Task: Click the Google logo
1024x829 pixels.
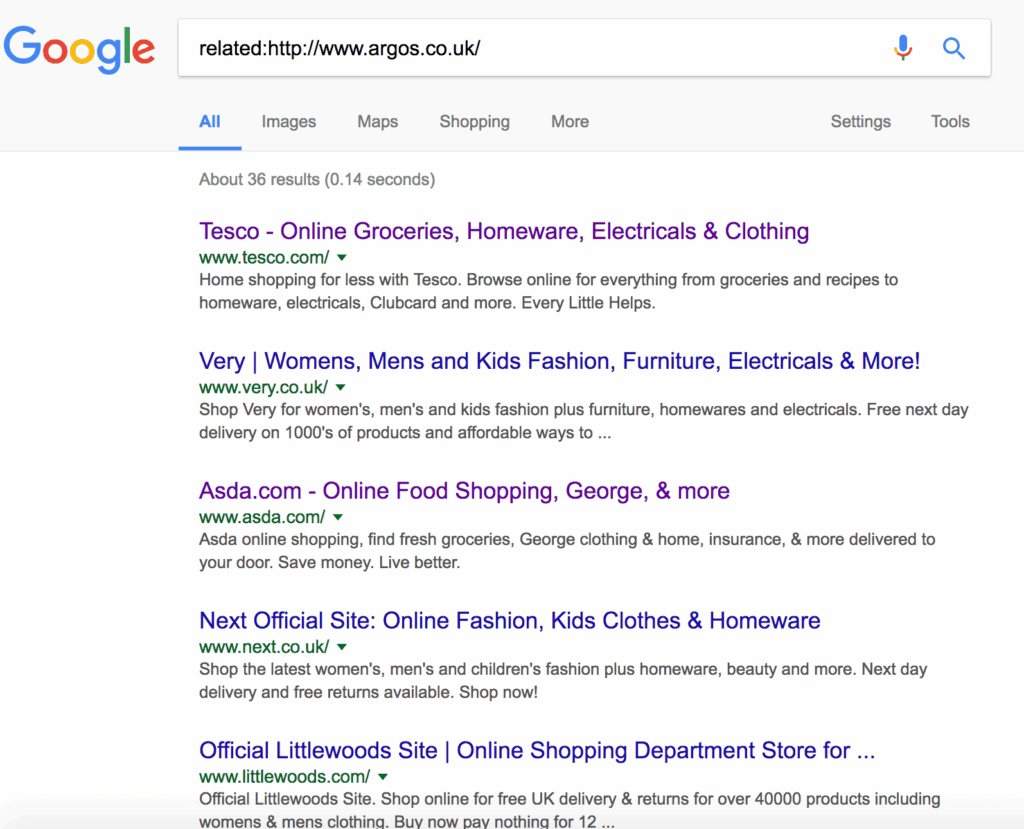Action: 80,48
